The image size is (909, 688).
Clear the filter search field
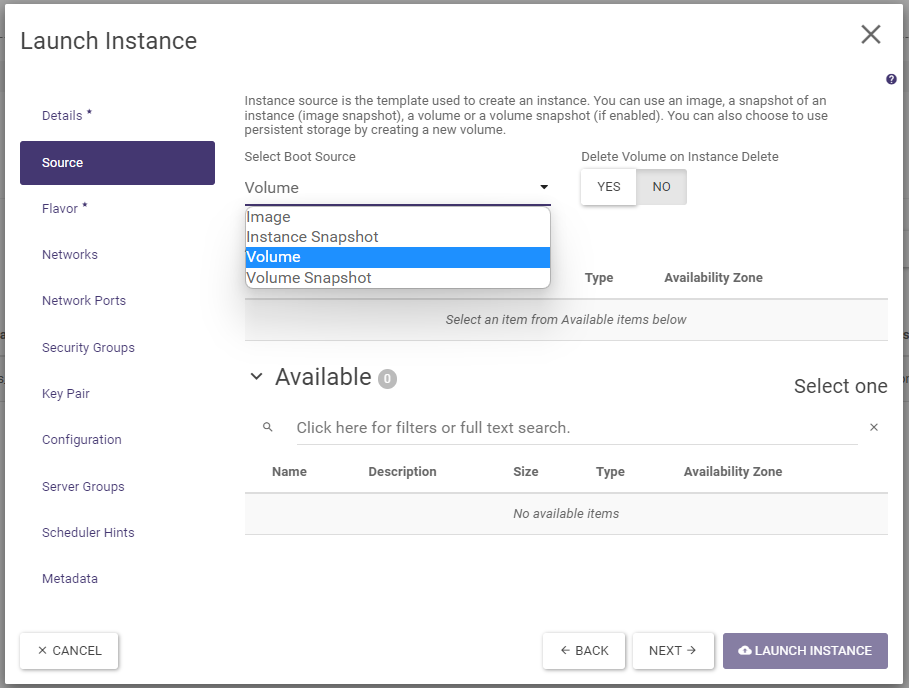tap(873, 427)
